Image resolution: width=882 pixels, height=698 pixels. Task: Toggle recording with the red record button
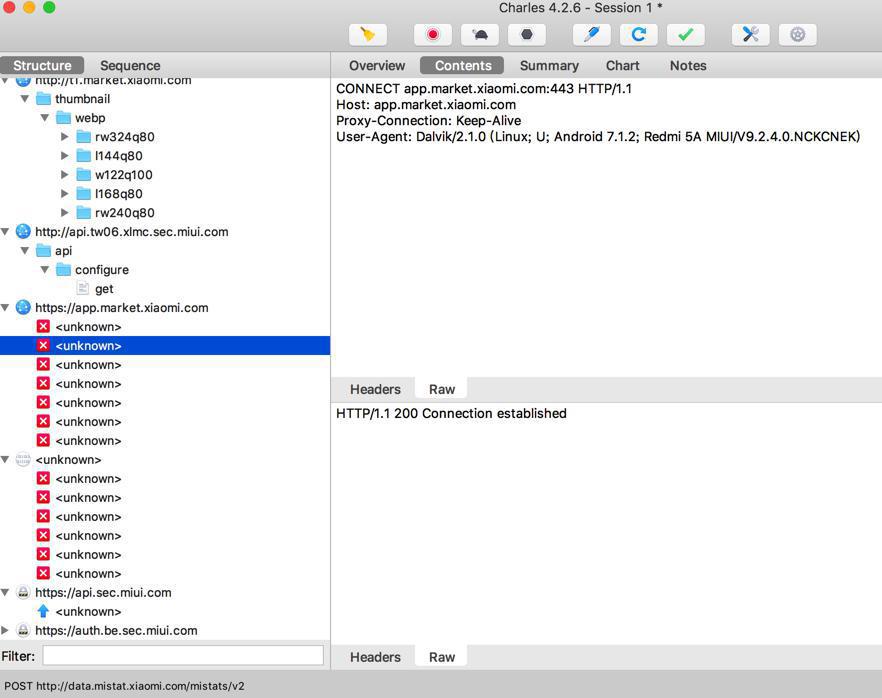point(433,35)
